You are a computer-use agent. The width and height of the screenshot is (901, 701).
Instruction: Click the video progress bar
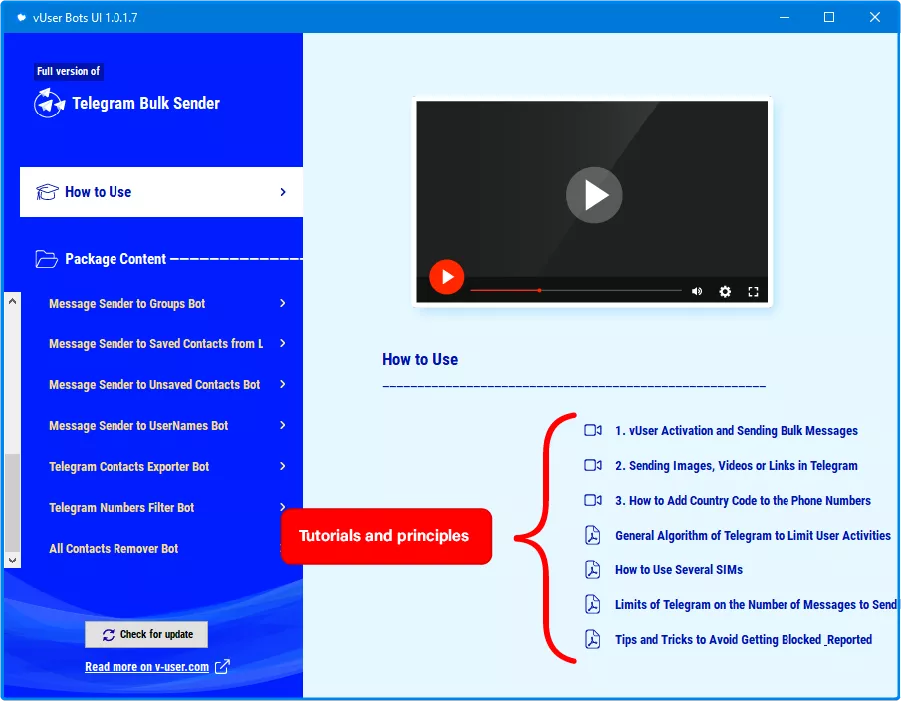[x=576, y=291]
